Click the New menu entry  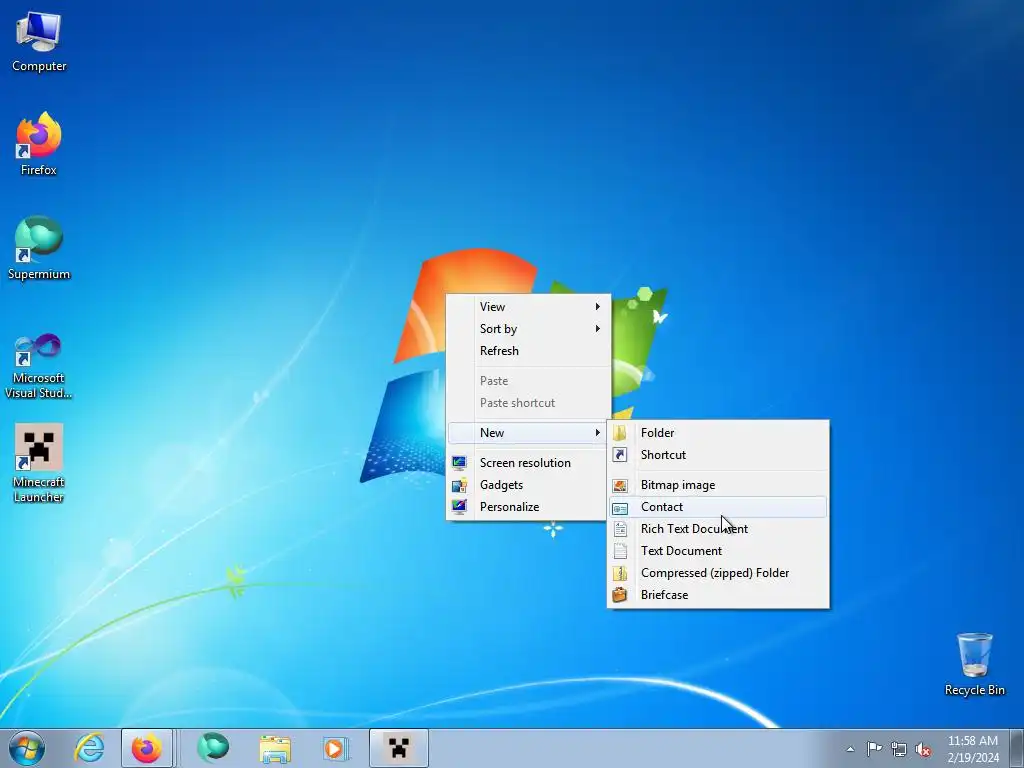pos(528,432)
